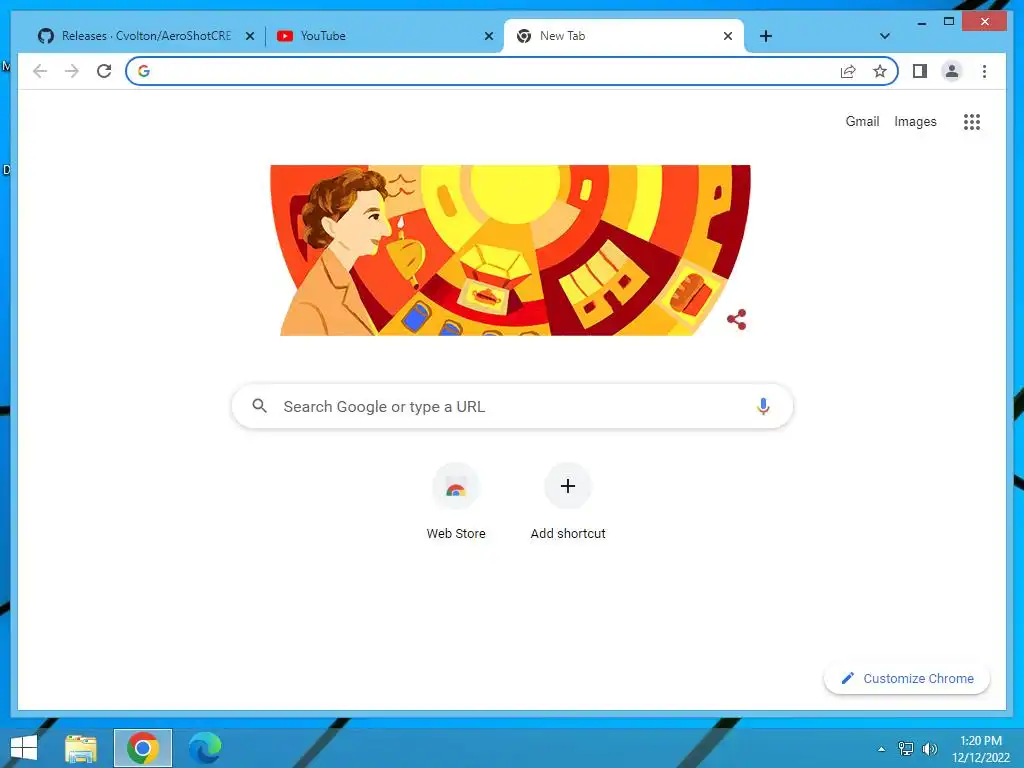Close the New Tab tab

tap(728, 36)
